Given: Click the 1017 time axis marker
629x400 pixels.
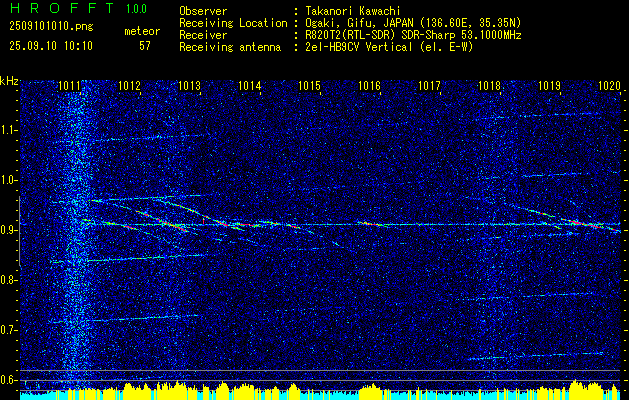Looking at the screenshot, I should [x=429, y=86].
